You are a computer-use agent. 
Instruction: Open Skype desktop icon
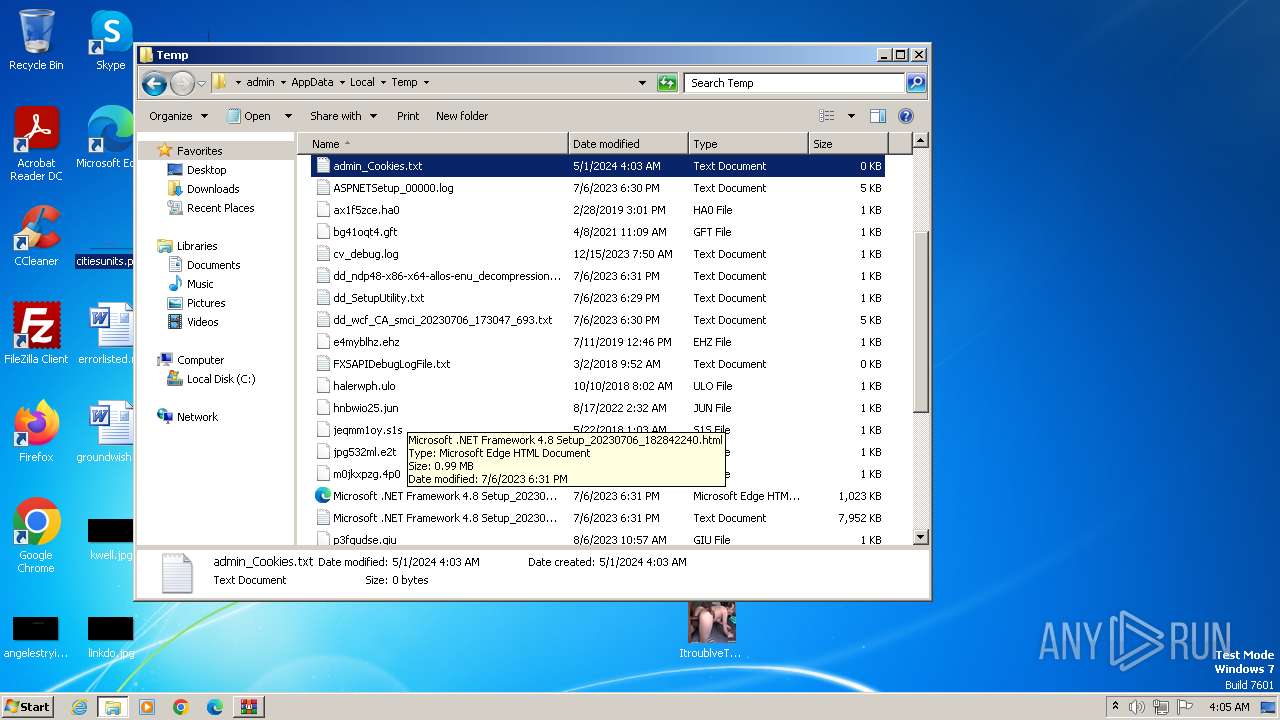tap(111, 40)
